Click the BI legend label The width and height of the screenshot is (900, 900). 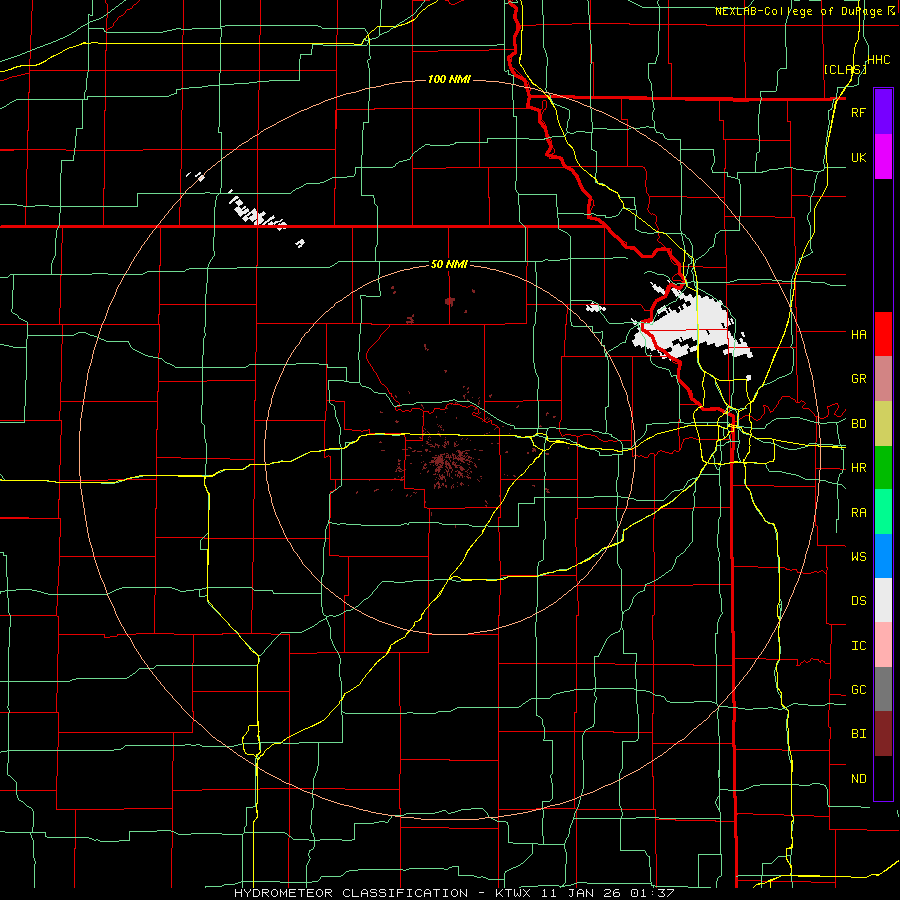point(858,734)
